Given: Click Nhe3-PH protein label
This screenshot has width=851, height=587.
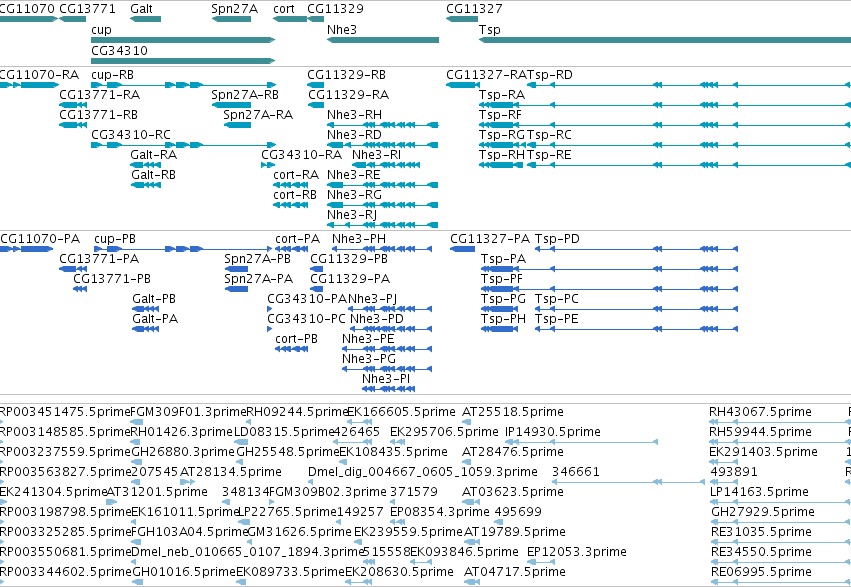Looking at the screenshot, I should [359, 239].
